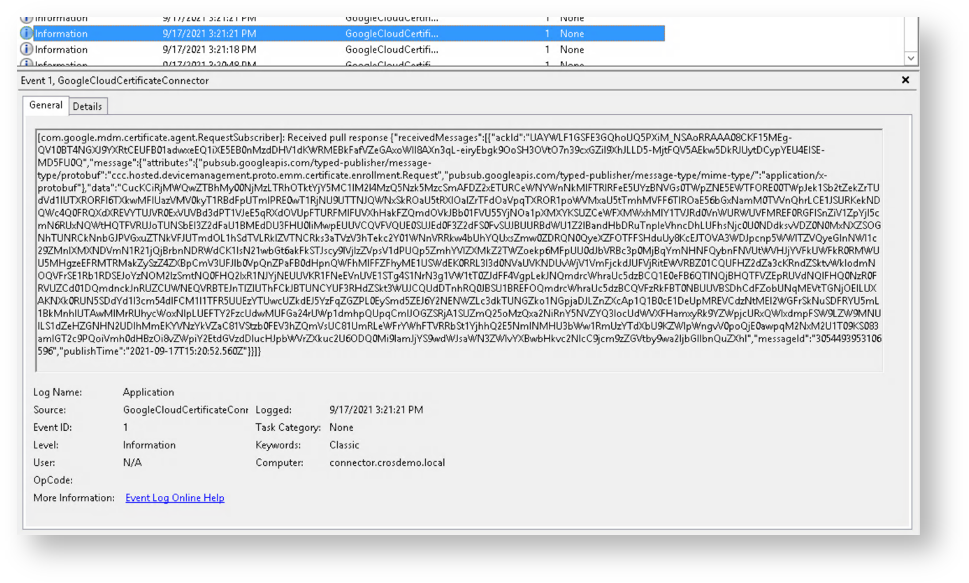Close the Event 1 details pane
Image resolution: width=969 pixels, height=583 pixels.
(x=906, y=80)
